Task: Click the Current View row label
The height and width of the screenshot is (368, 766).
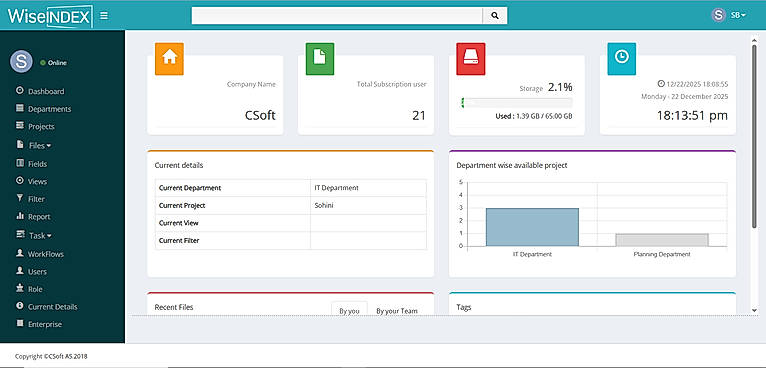Action: [179, 223]
